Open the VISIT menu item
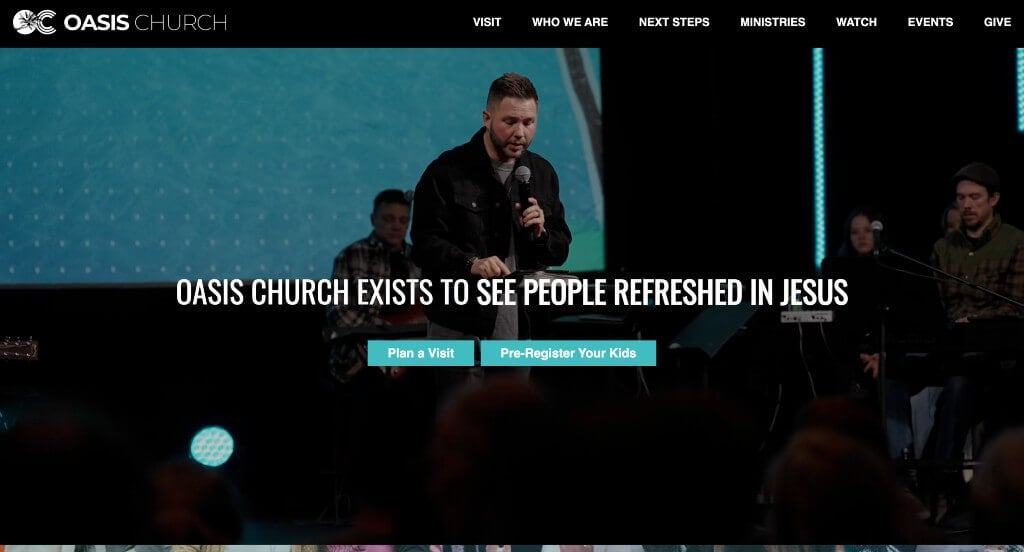Image resolution: width=1024 pixels, height=552 pixels. pos(487,22)
